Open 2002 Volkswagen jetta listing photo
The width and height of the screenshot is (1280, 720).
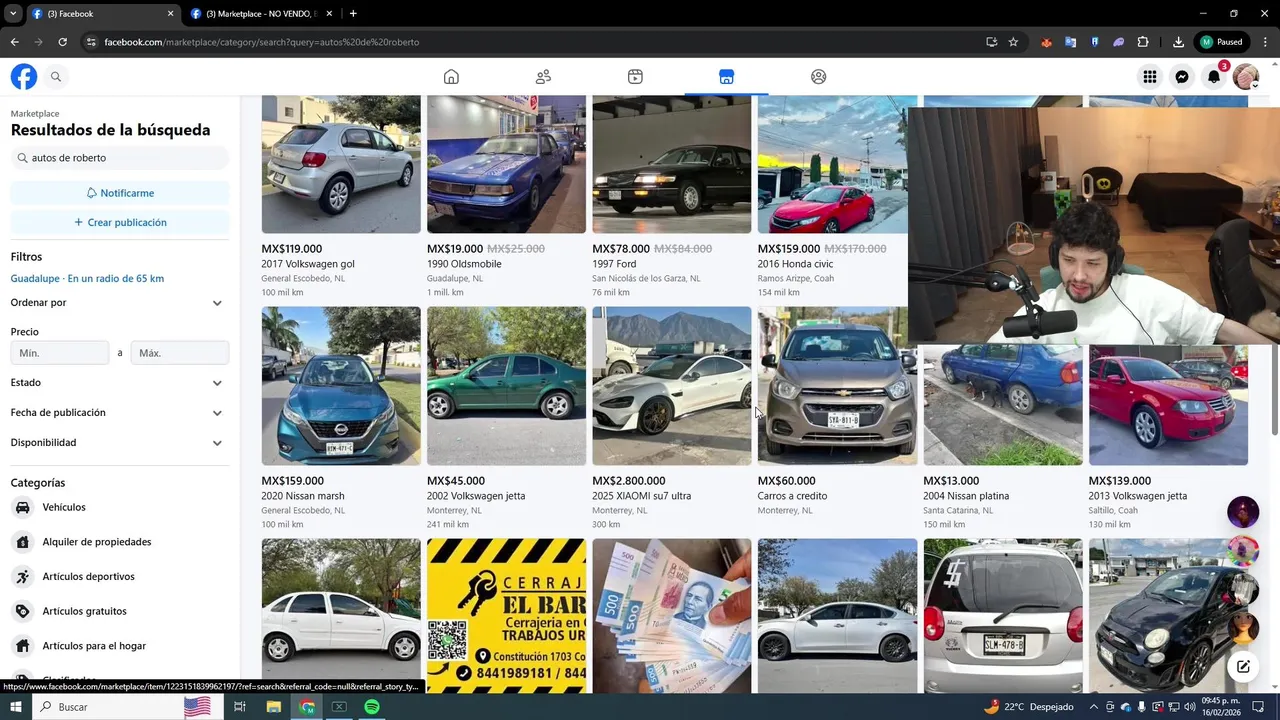click(506, 386)
